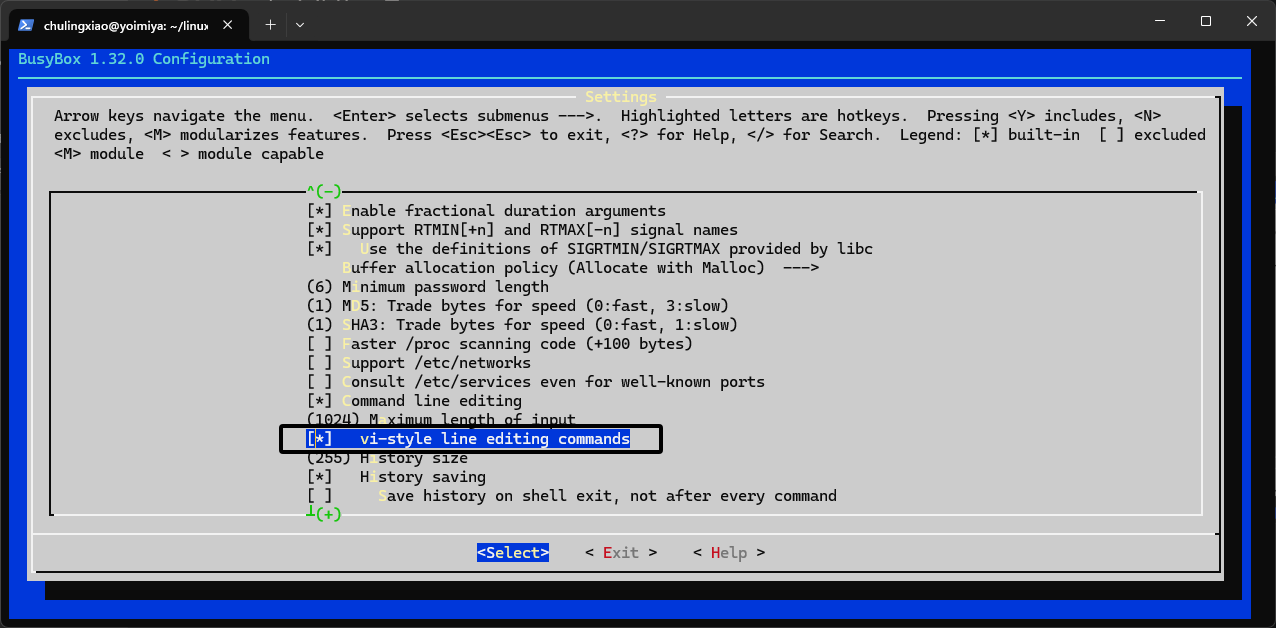The width and height of the screenshot is (1276, 628).
Task: Toggle Enable fractional duration arguments
Action: [486, 211]
